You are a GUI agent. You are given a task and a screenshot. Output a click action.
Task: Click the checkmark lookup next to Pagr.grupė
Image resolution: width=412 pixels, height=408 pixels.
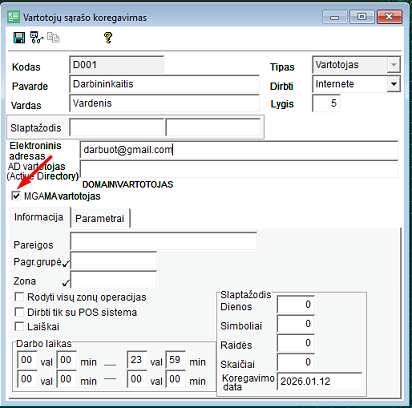click(x=66, y=263)
